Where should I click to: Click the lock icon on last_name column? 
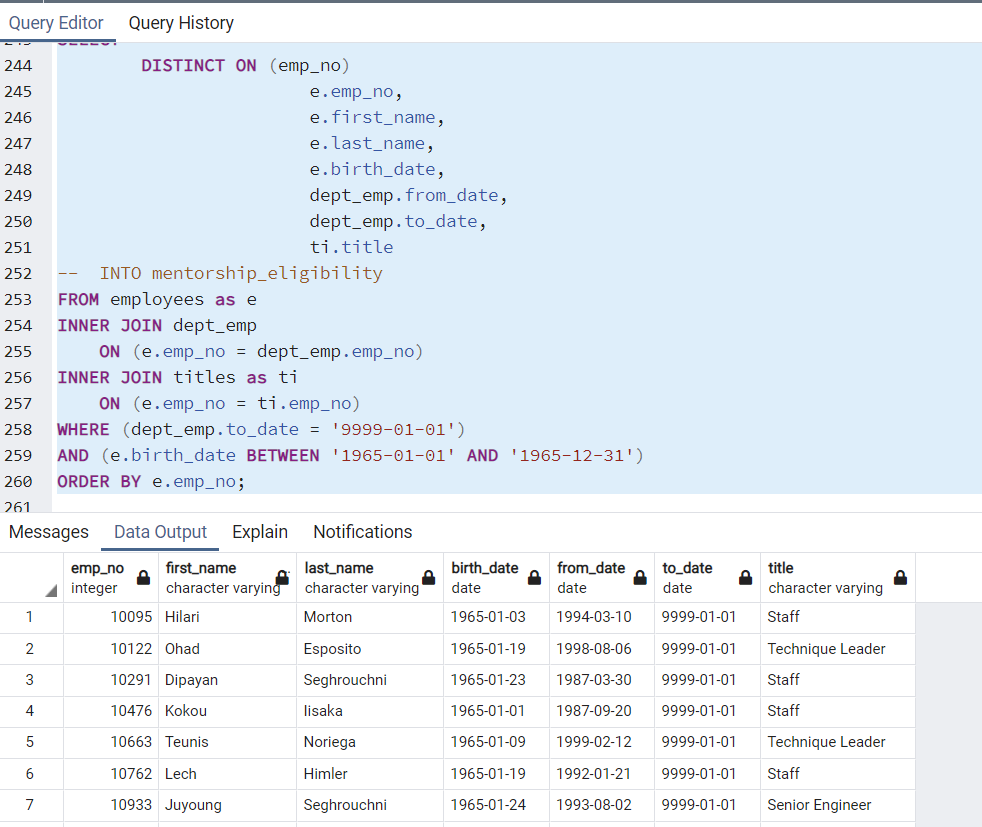(427, 578)
